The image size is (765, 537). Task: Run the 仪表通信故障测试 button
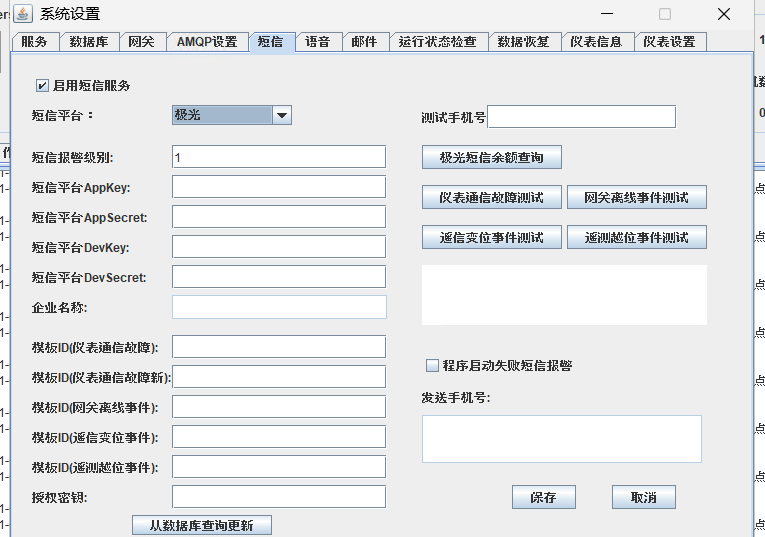pyautogui.click(x=491, y=197)
